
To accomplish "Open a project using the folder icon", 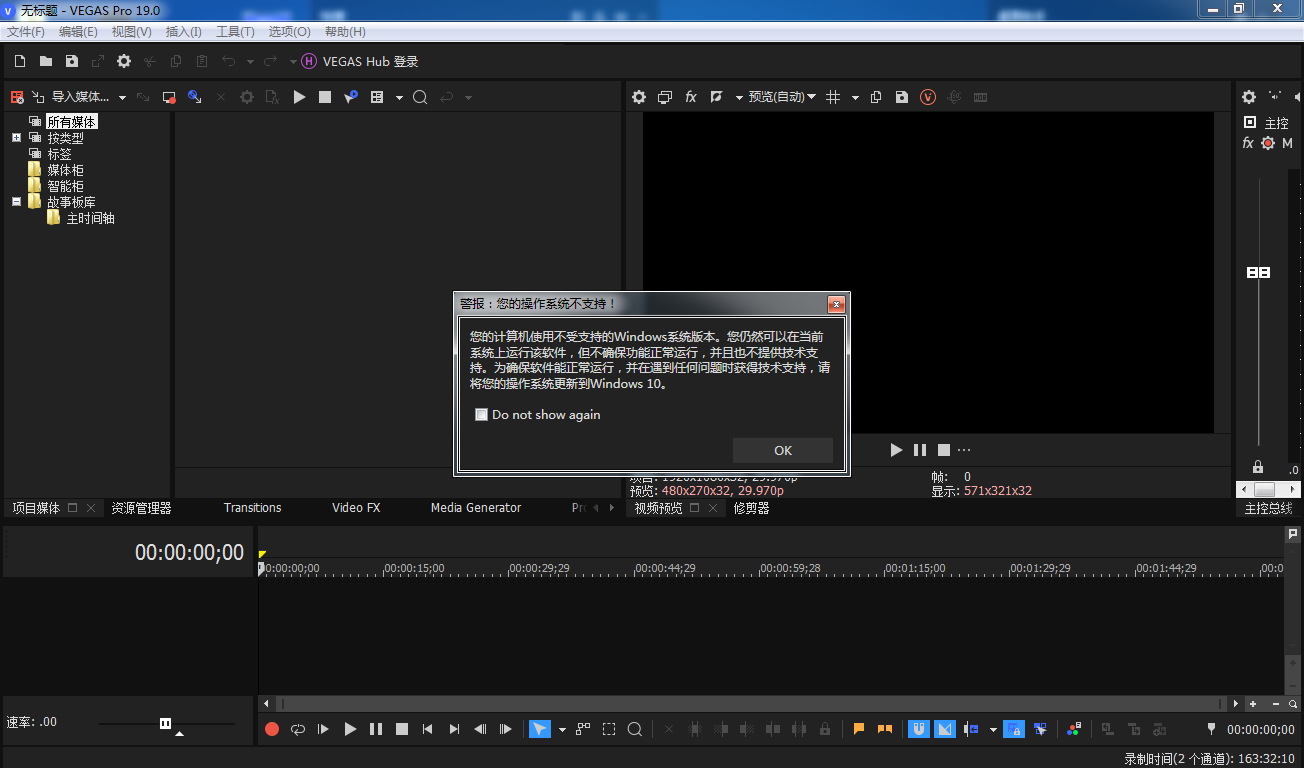I will tap(46, 61).
